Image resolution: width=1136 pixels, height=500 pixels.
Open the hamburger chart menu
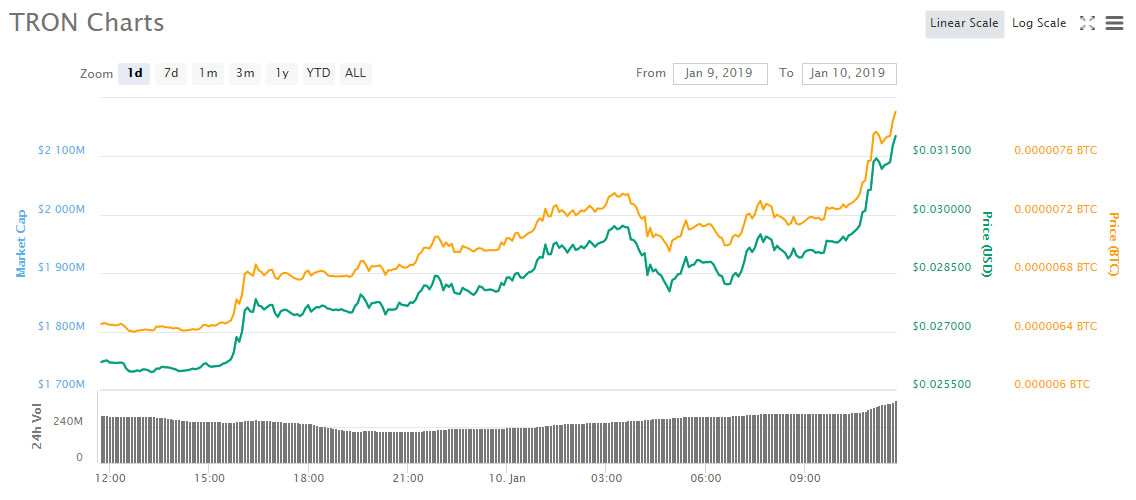click(1115, 23)
